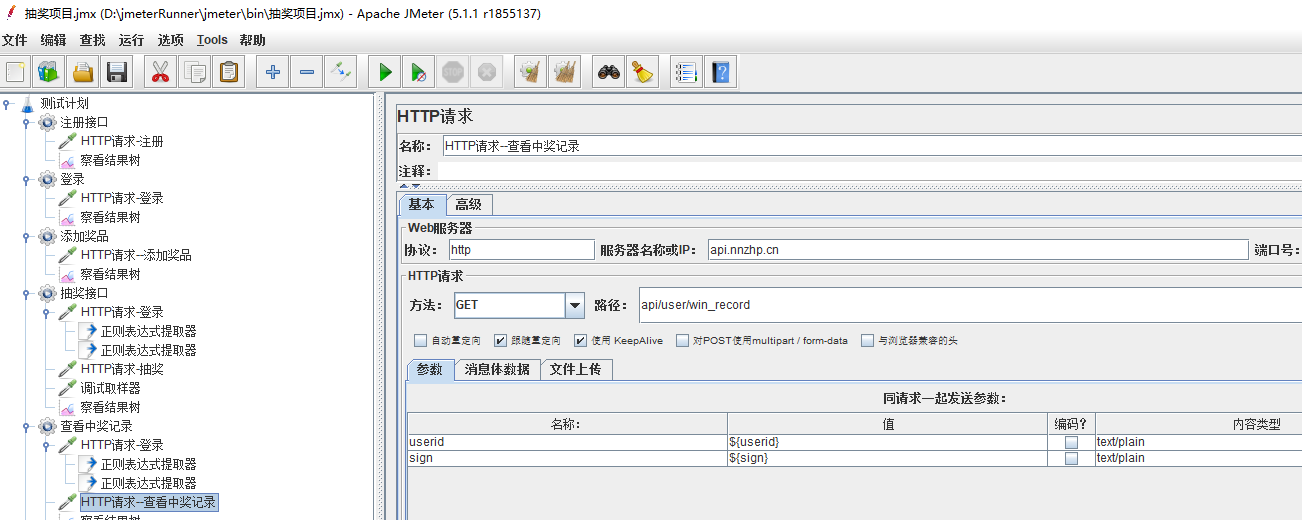Enable 对POST使用multipart / form-data checkbox
The image size is (1302, 520).
[682, 341]
